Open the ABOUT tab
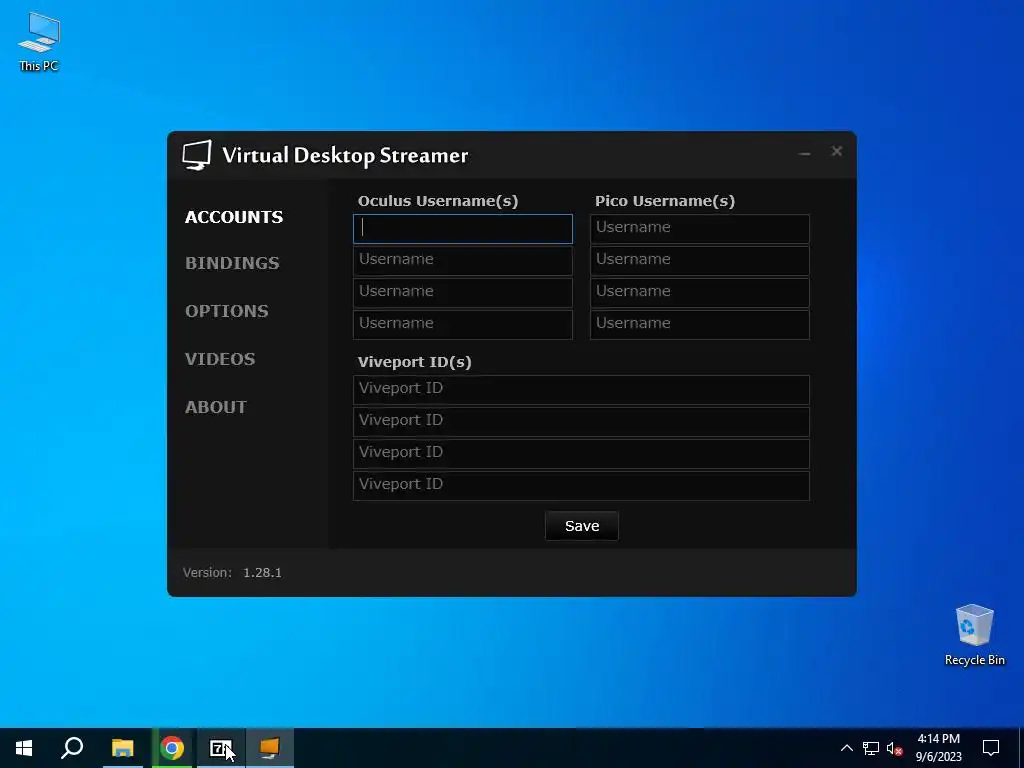The image size is (1024, 768). click(x=216, y=407)
